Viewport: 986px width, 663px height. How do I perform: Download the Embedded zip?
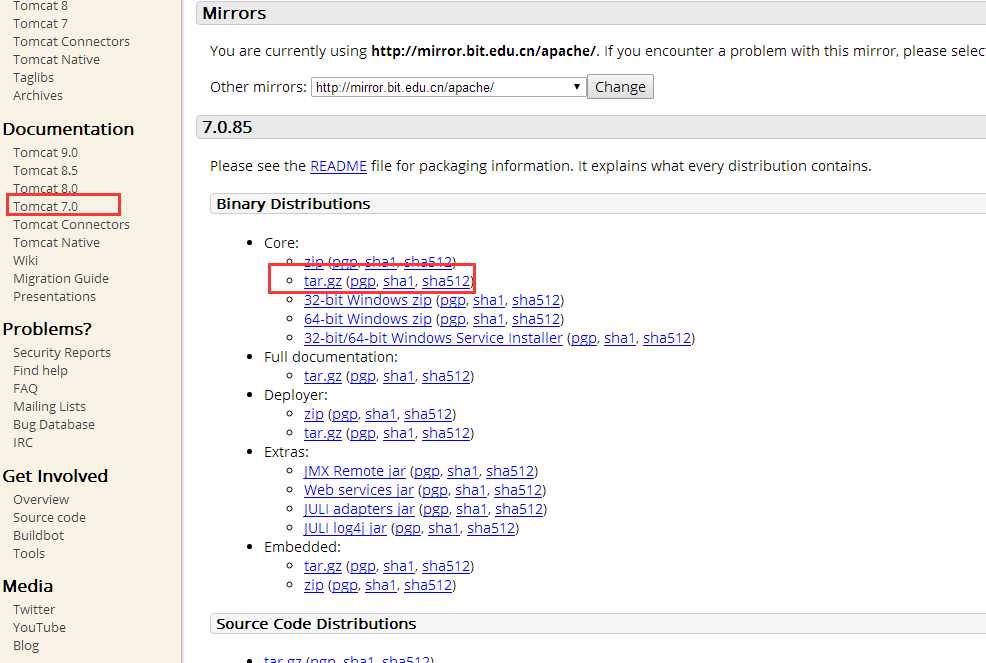coord(314,585)
